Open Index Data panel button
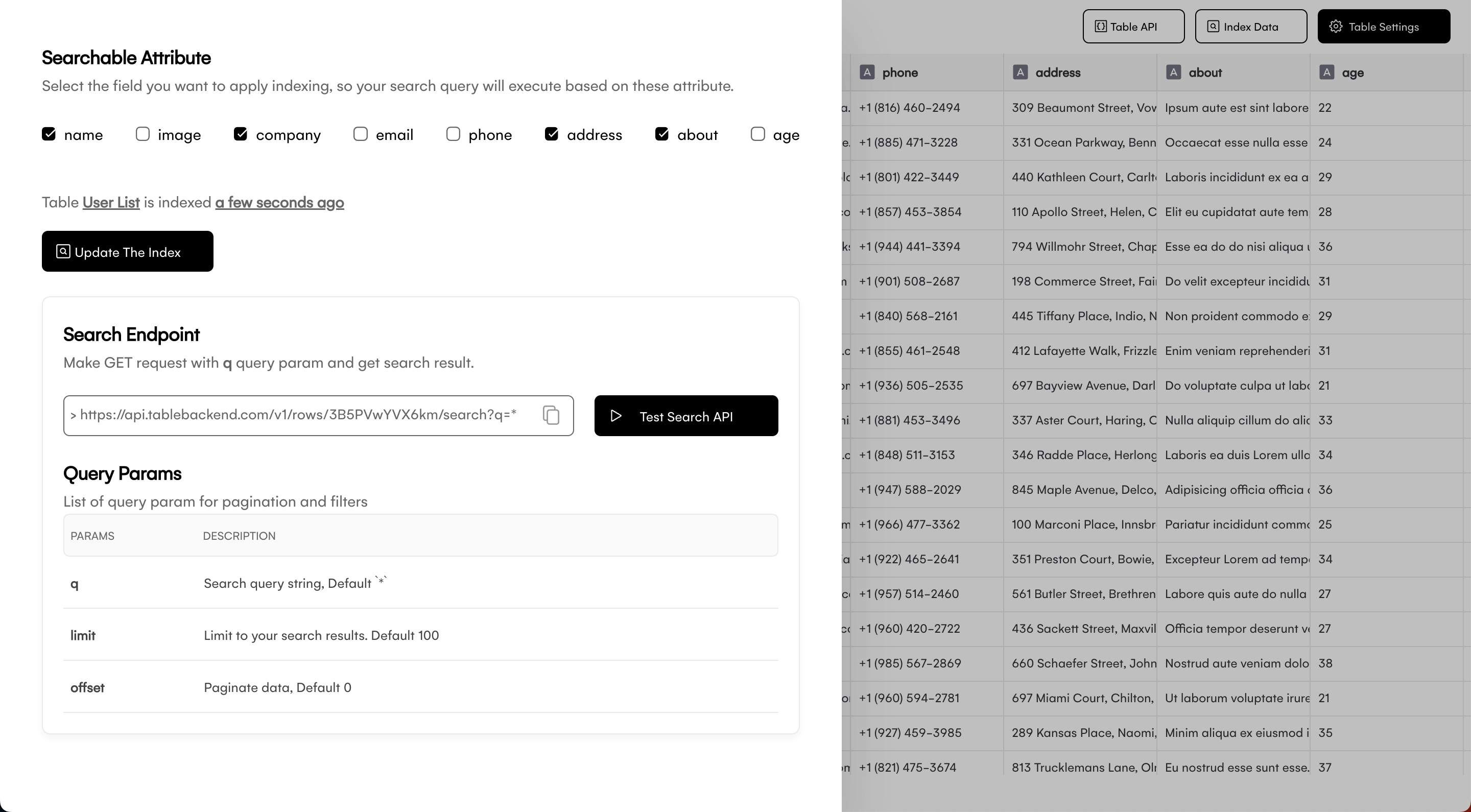 pyautogui.click(x=1250, y=26)
